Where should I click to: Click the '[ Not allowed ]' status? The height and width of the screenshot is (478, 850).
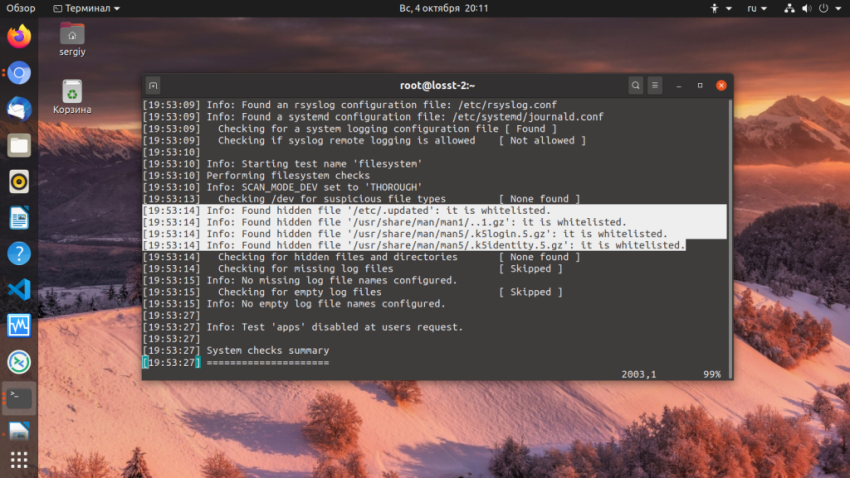pos(542,140)
